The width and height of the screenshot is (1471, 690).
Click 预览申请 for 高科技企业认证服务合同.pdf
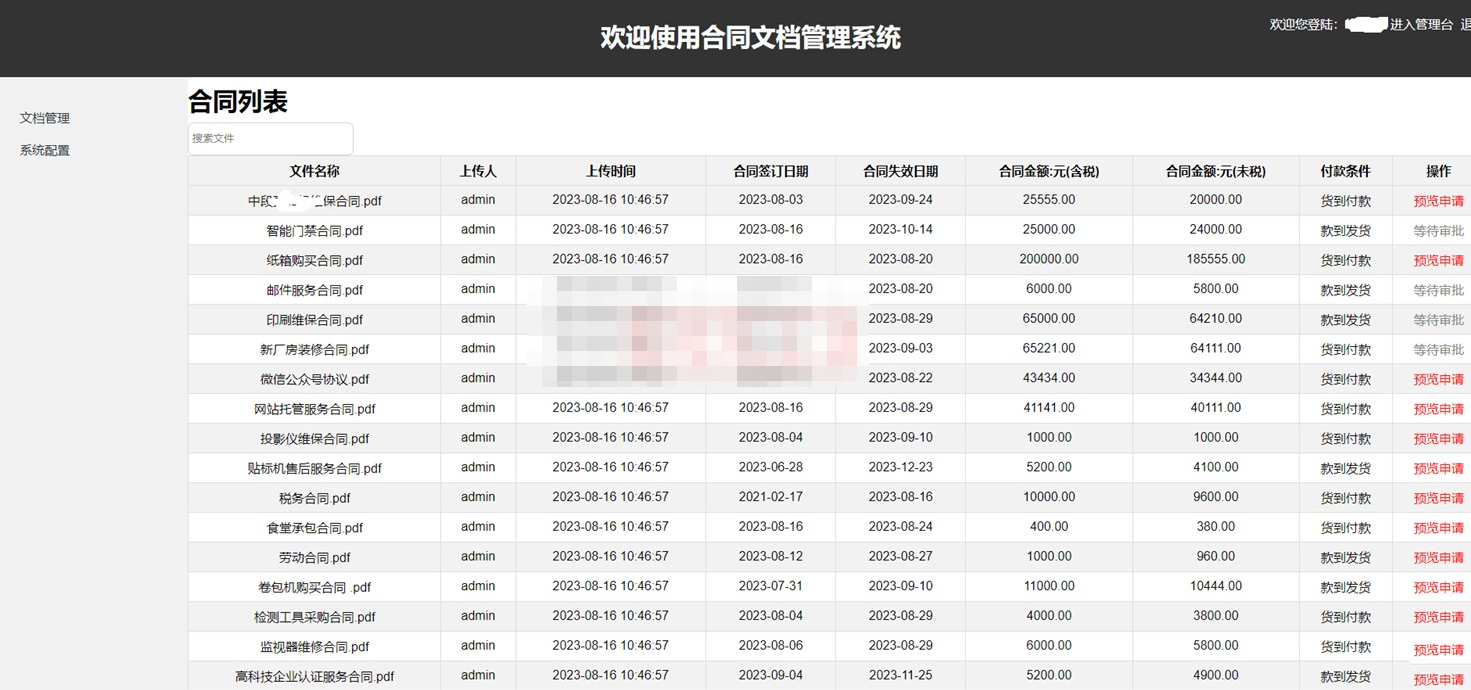[1438, 679]
